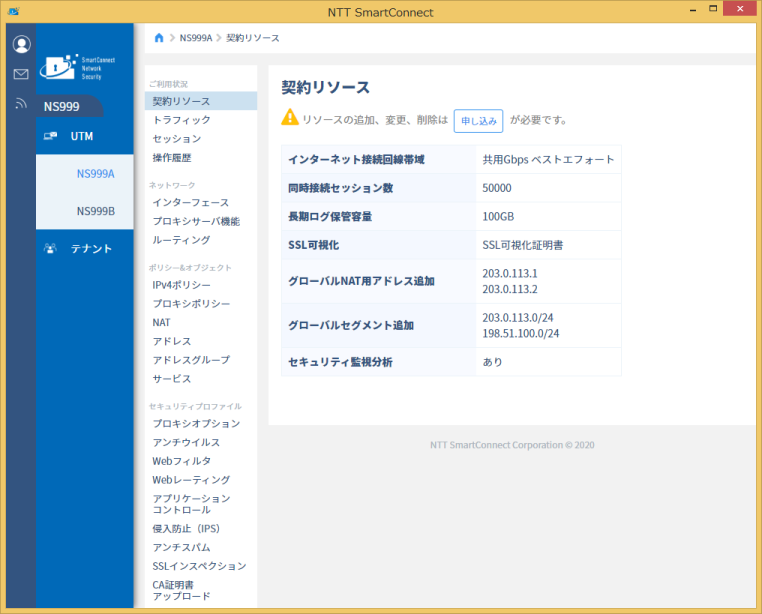Open SSLインスペクション profile
Screen dimensions: 762x614
[x=201, y=566]
